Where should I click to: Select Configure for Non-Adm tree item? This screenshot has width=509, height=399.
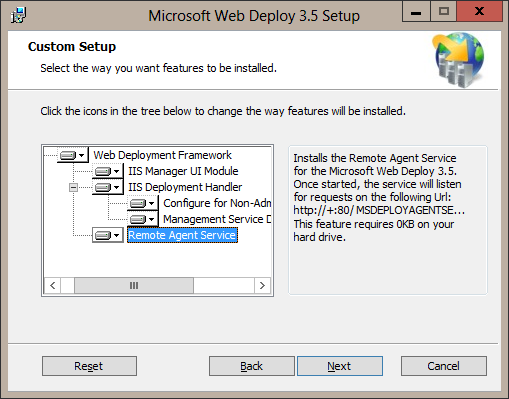tap(217, 203)
